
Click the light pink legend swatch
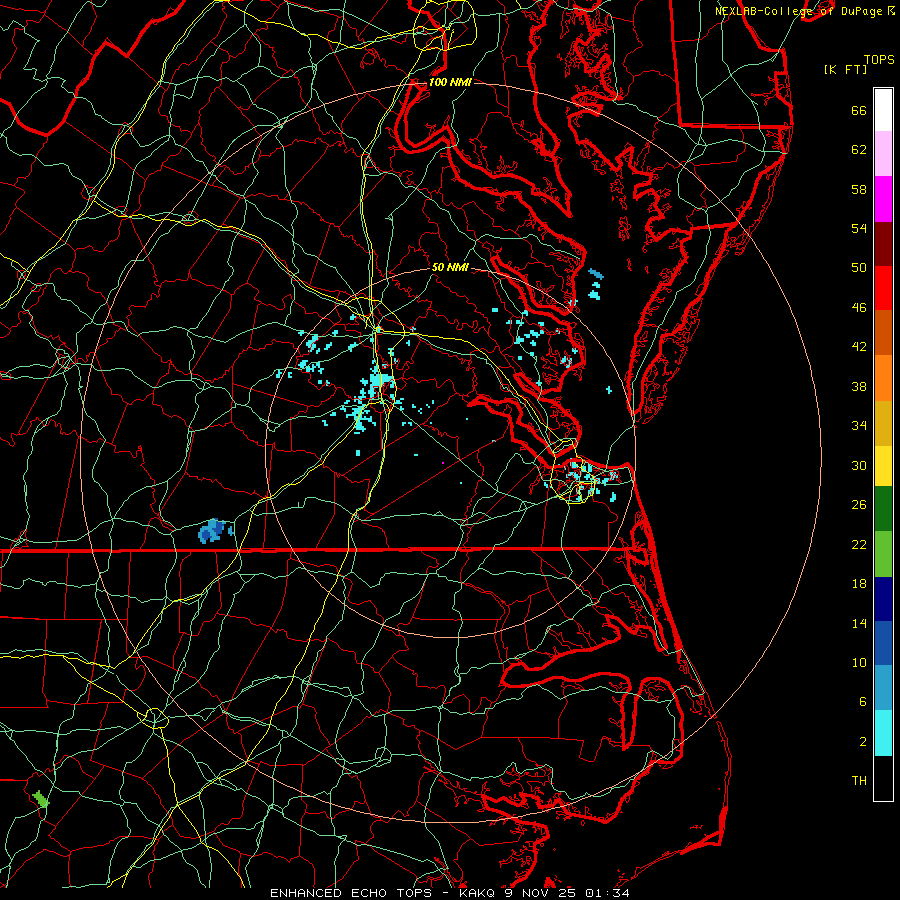point(883,154)
